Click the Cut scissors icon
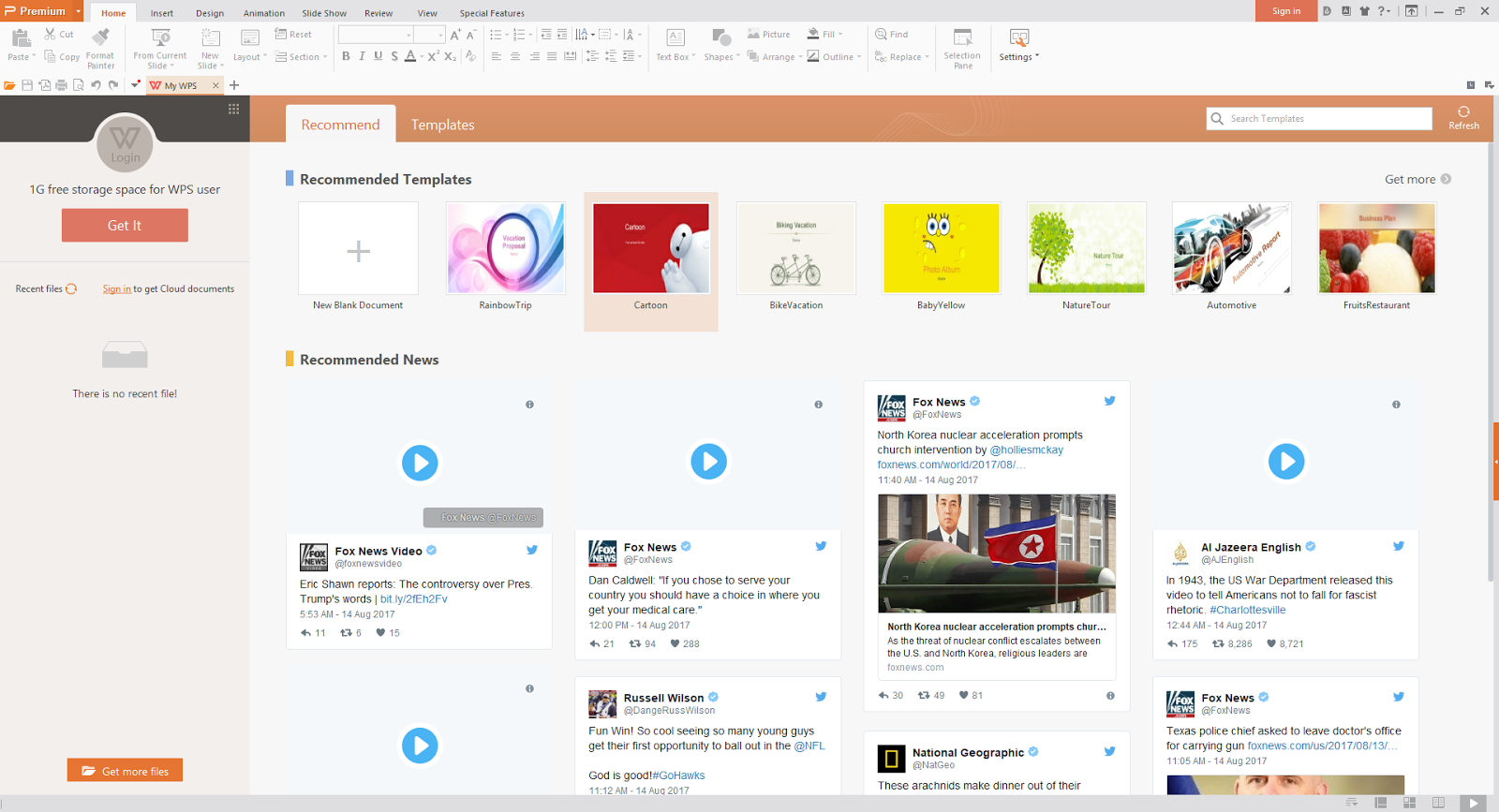The height and width of the screenshot is (812, 1499). pos(51,34)
